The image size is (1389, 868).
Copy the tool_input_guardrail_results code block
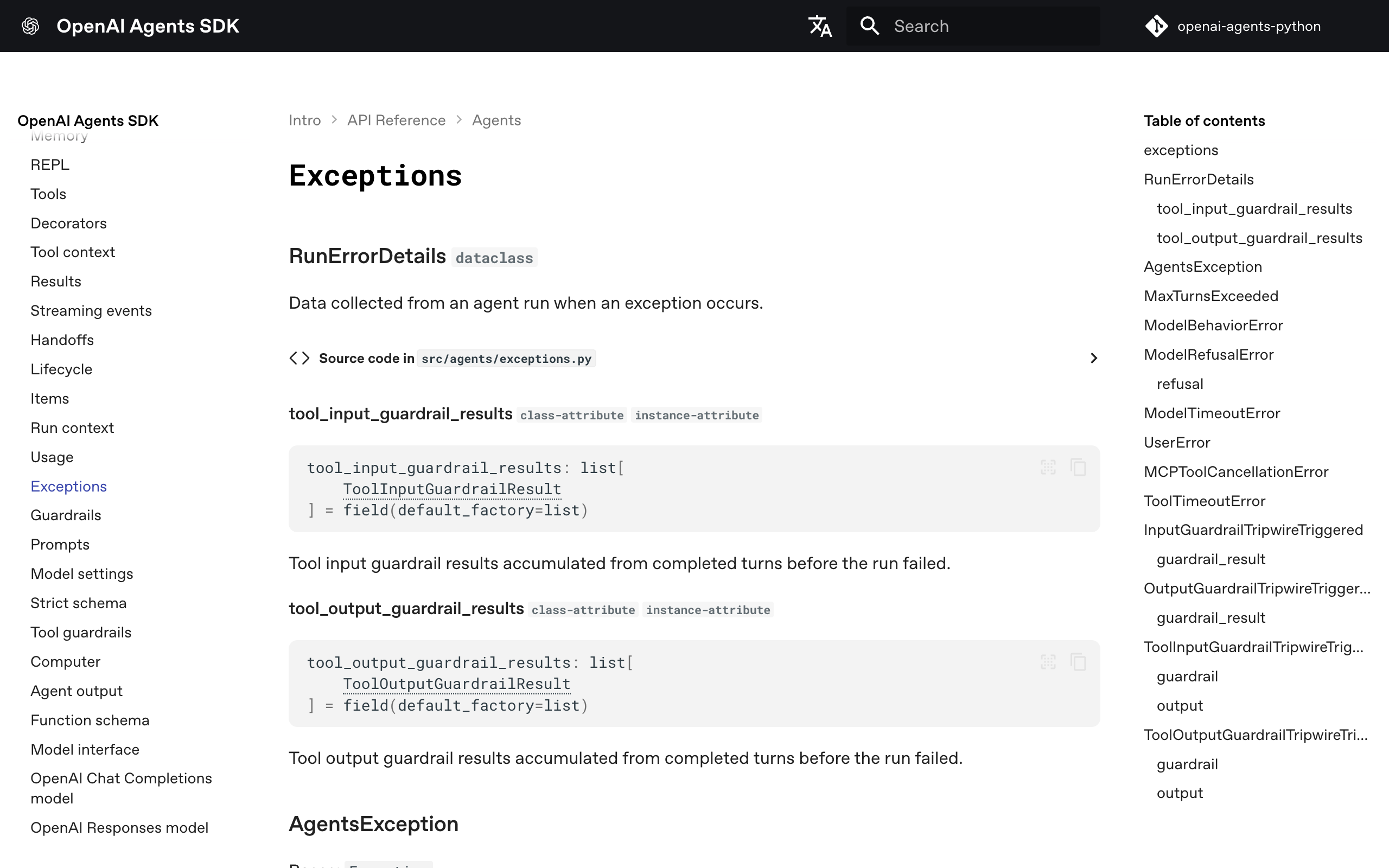[x=1079, y=467]
